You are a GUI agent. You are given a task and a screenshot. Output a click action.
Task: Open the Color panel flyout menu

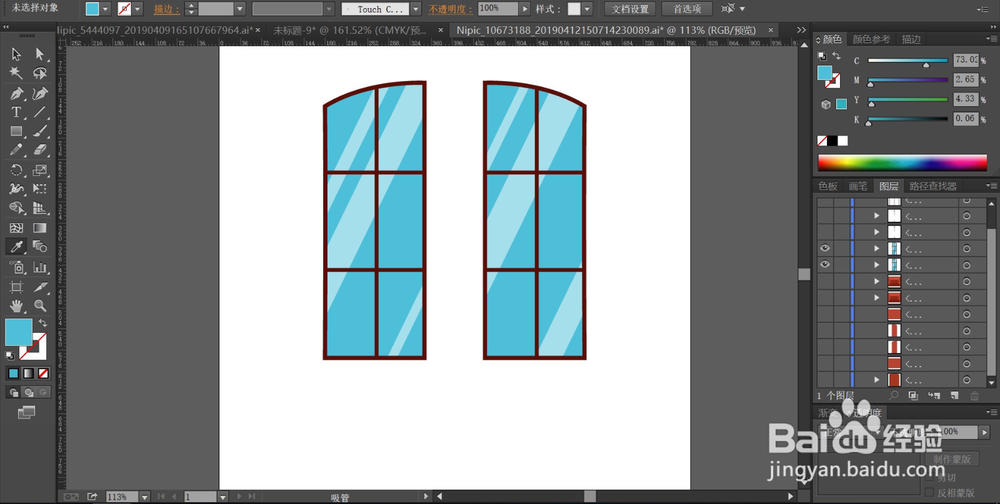pos(991,40)
